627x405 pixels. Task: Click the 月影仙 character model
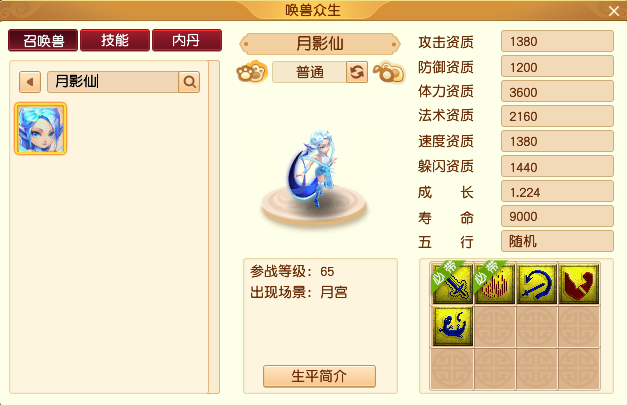coord(314,168)
